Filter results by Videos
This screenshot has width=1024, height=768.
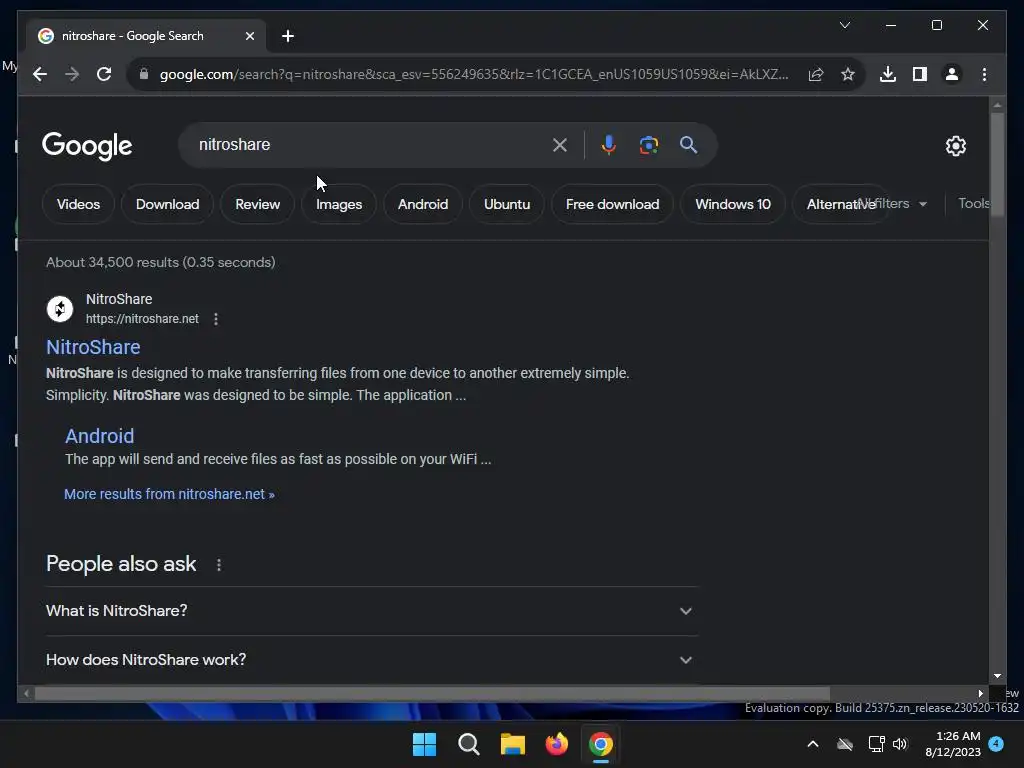click(x=78, y=204)
